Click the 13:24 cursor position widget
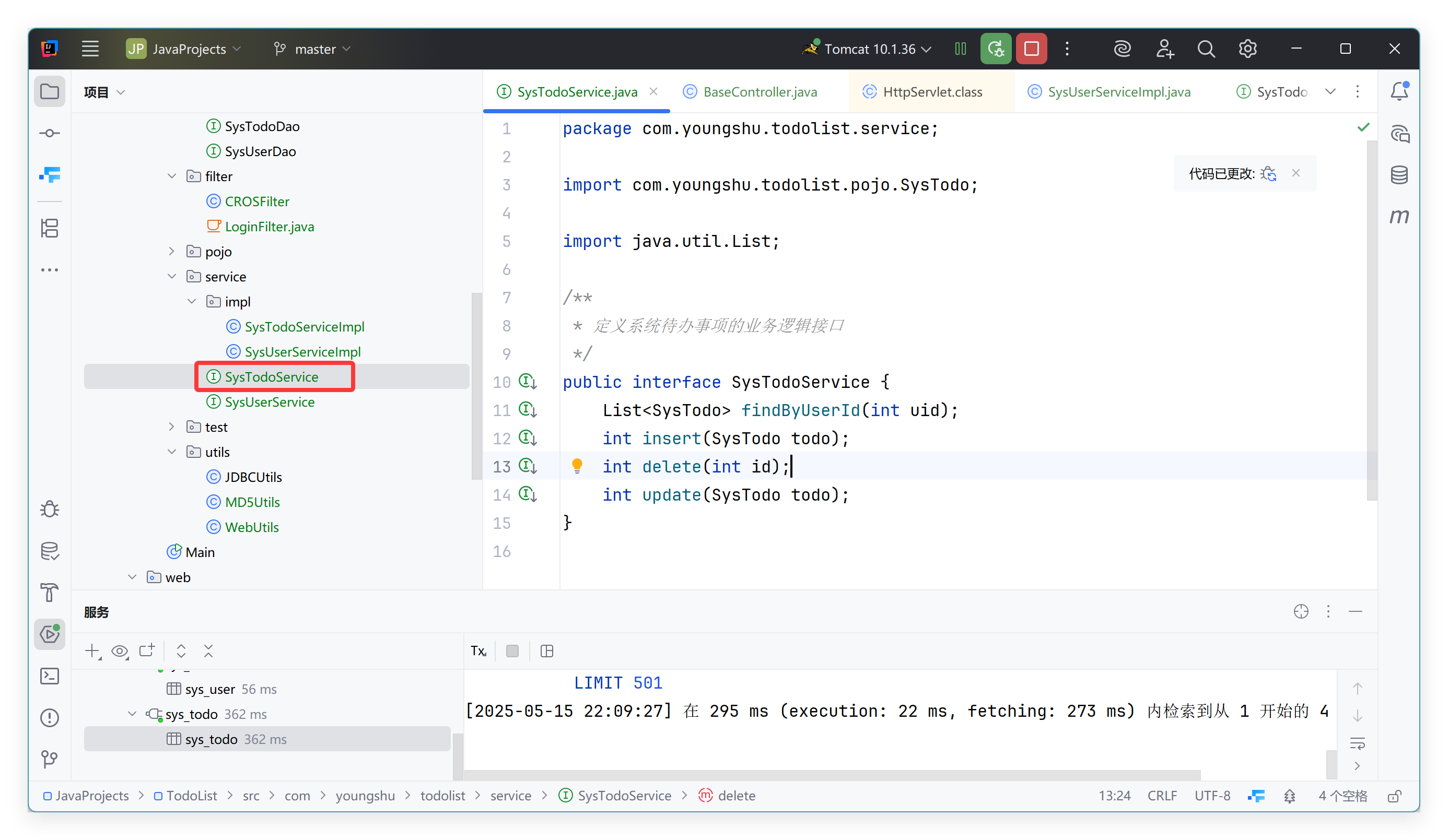Image resolution: width=1448 pixels, height=840 pixels. (1114, 796)
